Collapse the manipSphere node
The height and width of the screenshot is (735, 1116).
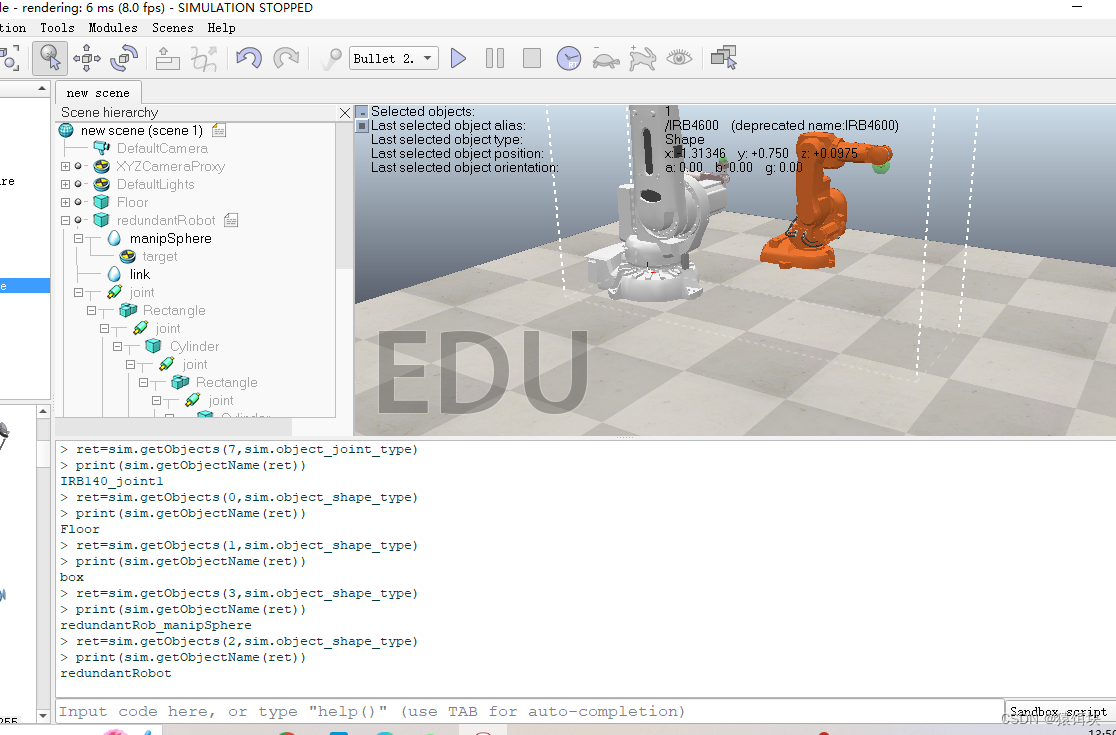tap(78, 238)
